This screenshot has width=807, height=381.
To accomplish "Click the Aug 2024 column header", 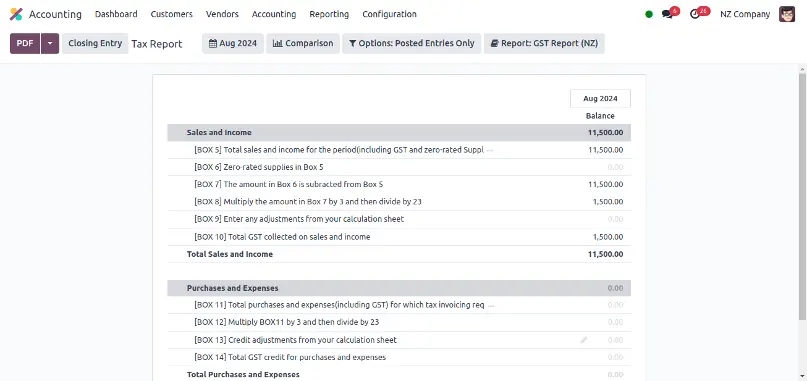I will [x=600, y=98].
